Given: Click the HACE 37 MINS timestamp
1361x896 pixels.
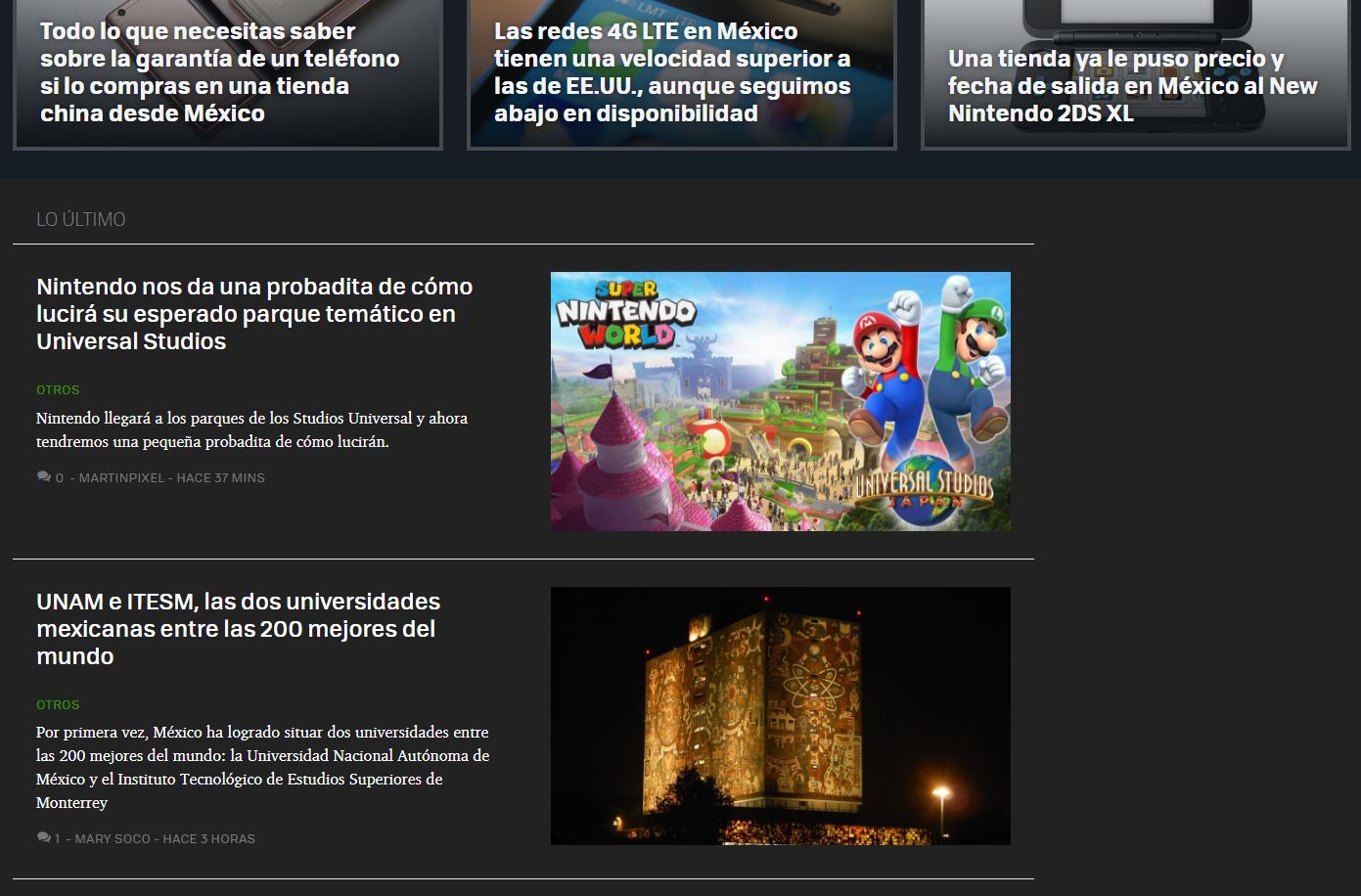Looking at the screenshot, I should [221, 478].
